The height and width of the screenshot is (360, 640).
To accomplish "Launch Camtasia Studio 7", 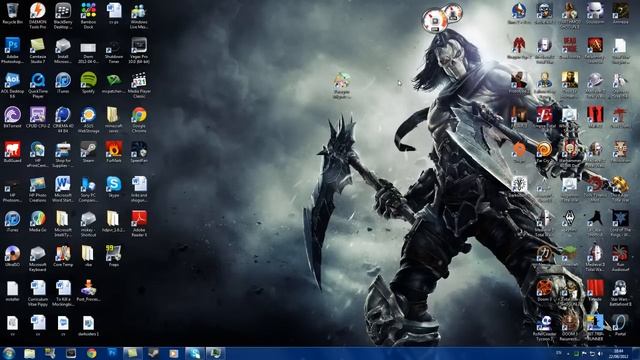I will point(38,51).
